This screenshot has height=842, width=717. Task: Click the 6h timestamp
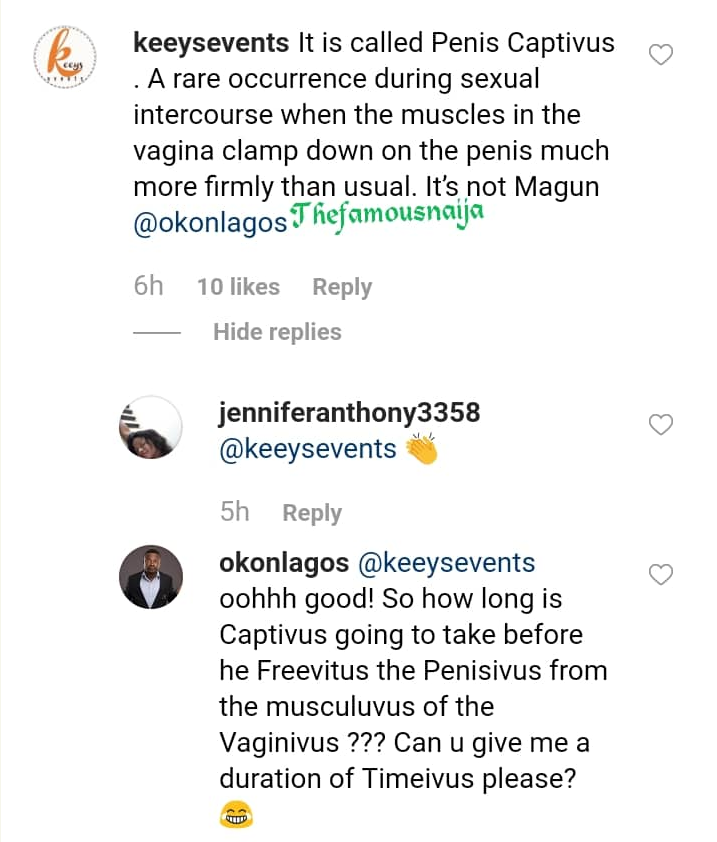pyautogui.click(x=148, y=287)
